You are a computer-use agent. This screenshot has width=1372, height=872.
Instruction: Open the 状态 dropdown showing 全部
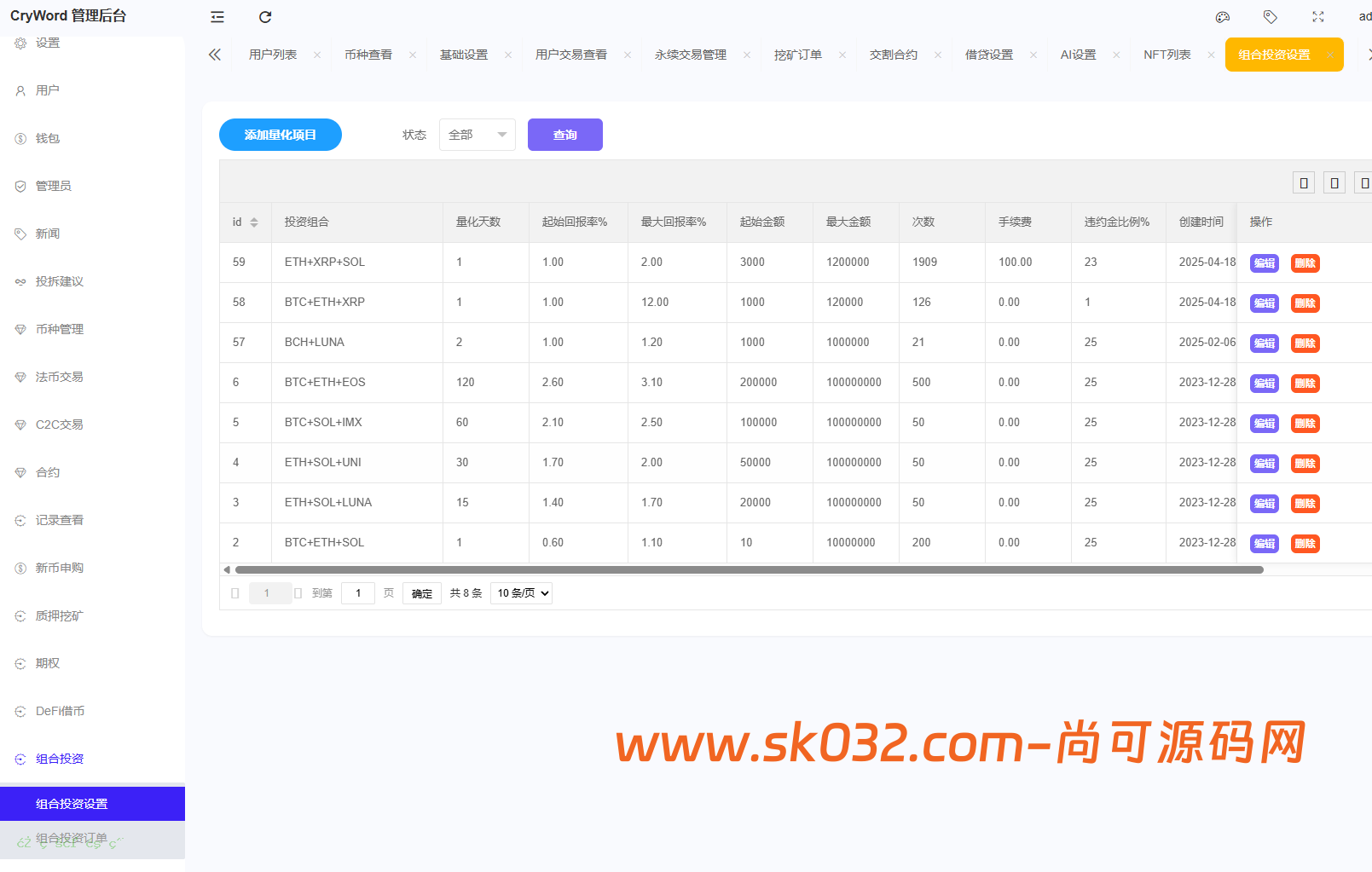point(478,135)
